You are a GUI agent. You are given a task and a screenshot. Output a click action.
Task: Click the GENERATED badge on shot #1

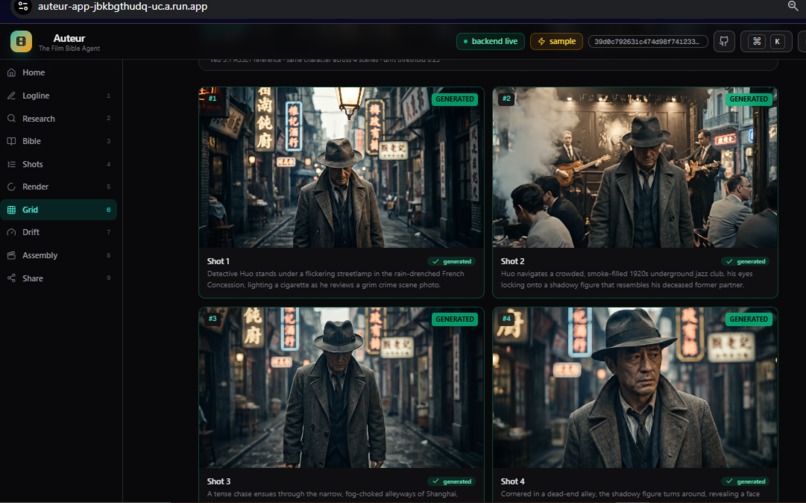[454, 99]
